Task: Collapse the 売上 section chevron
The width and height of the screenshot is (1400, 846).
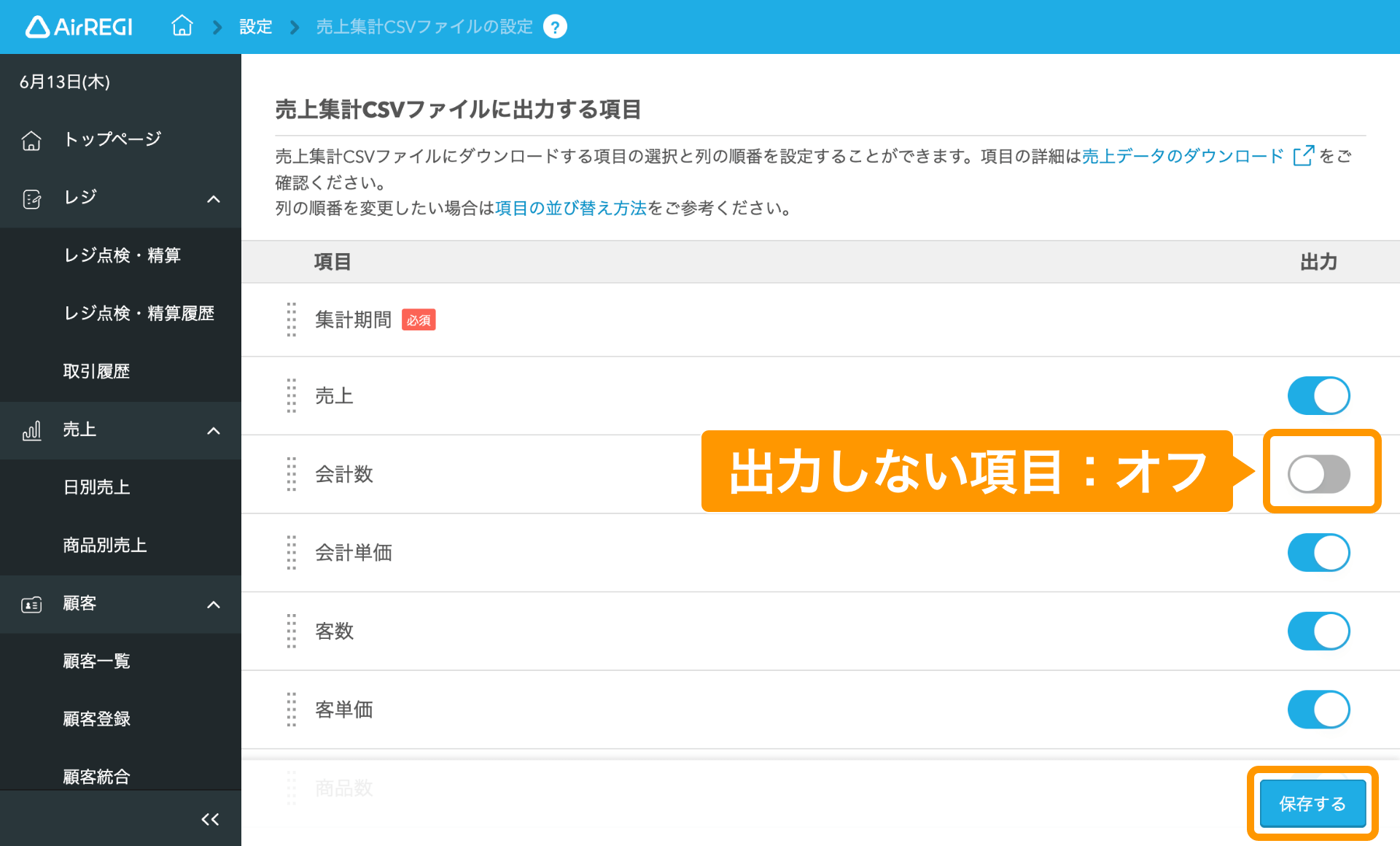Action: (x=214, y=430)
